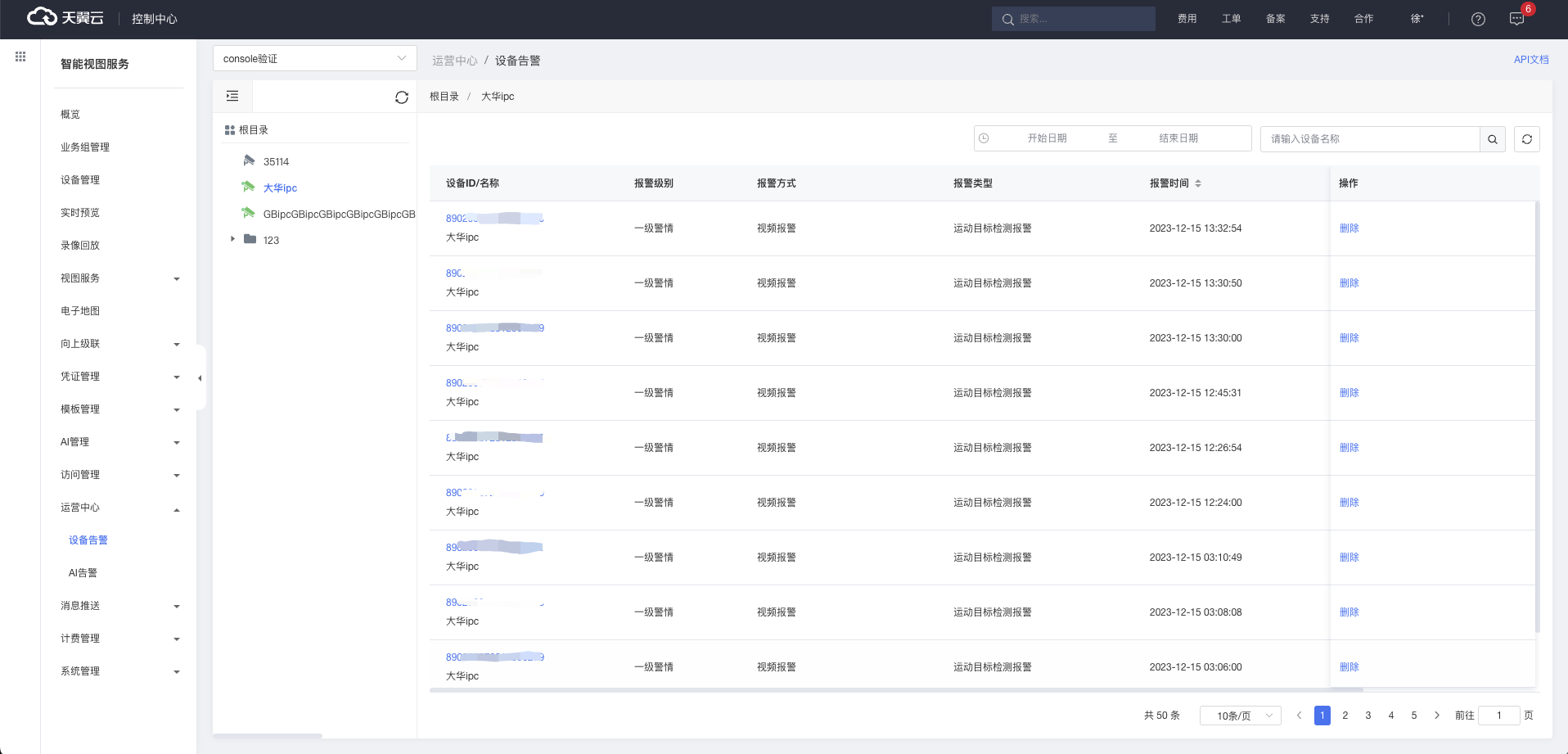
Task: Click the 天翼云 cloud logo
Action: tap(65, 18)
